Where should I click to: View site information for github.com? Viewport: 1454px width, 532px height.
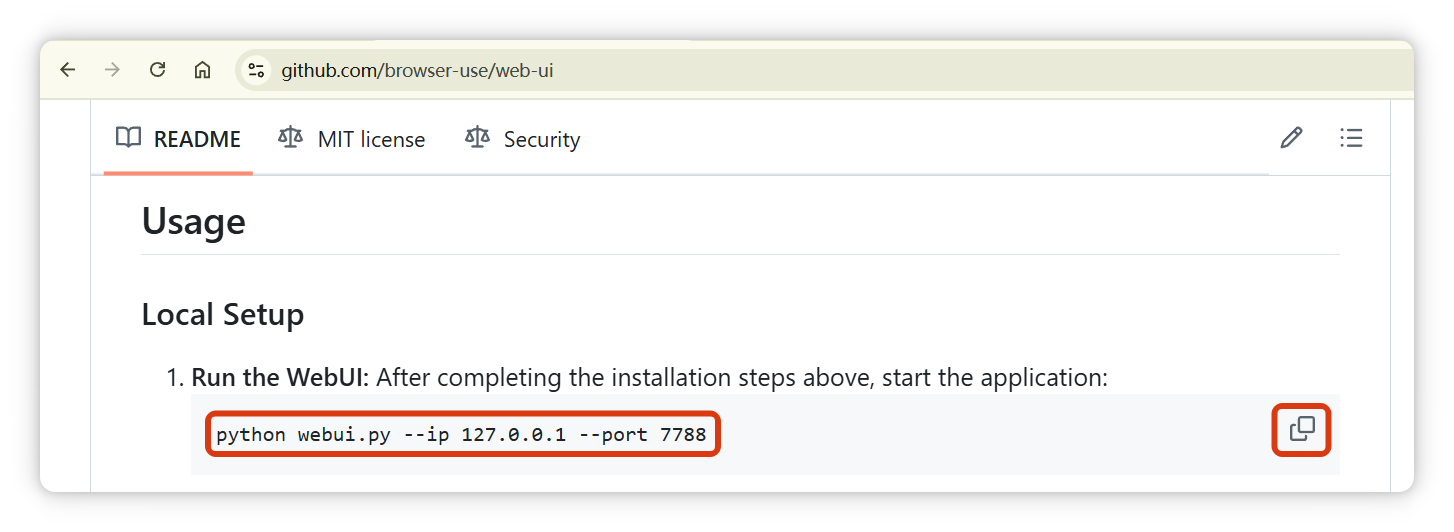click(x=256, y=70)
